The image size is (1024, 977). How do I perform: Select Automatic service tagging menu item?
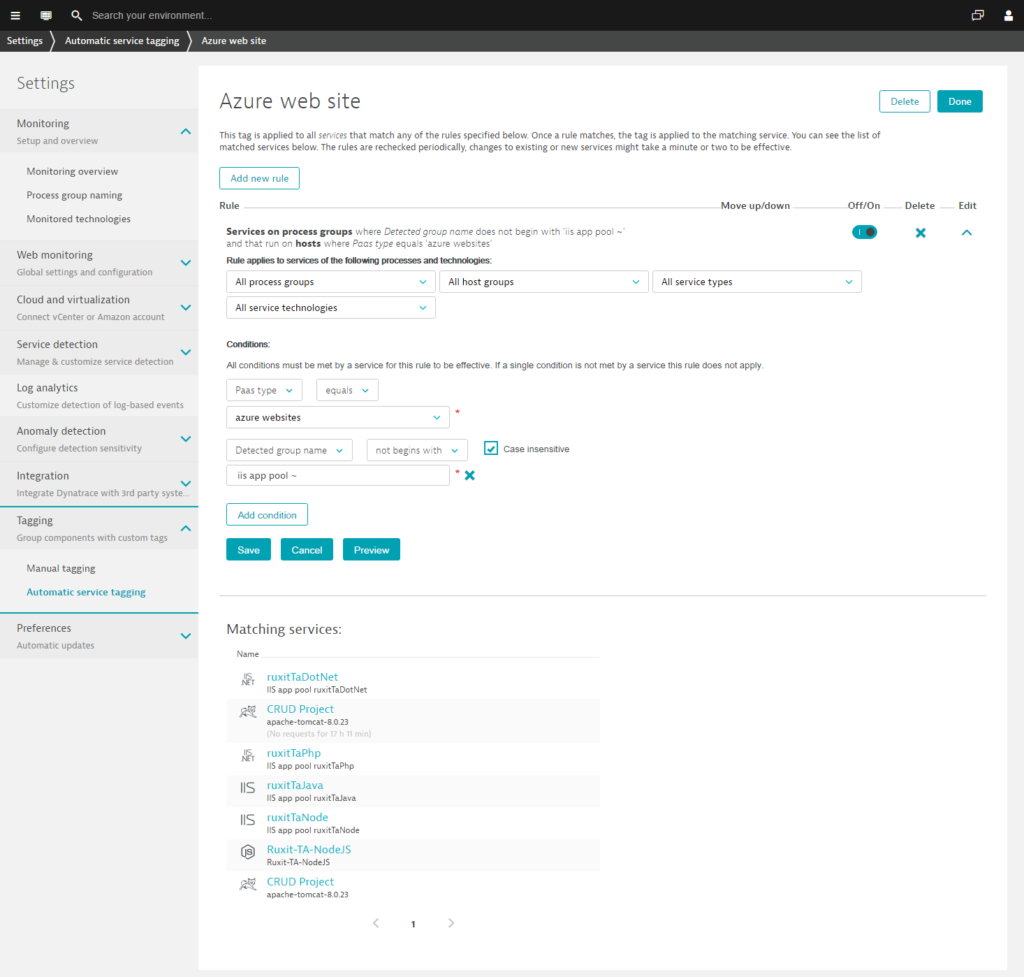pyautogui.click(x=86, y=592)
